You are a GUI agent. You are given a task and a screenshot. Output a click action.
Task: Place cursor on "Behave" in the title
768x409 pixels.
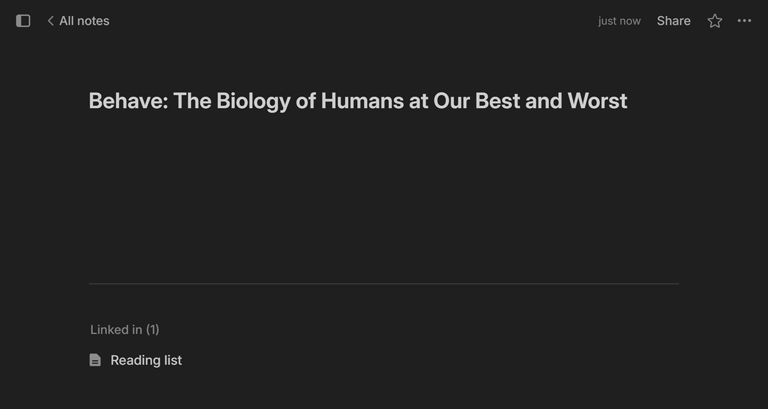[x=124, y=101]
